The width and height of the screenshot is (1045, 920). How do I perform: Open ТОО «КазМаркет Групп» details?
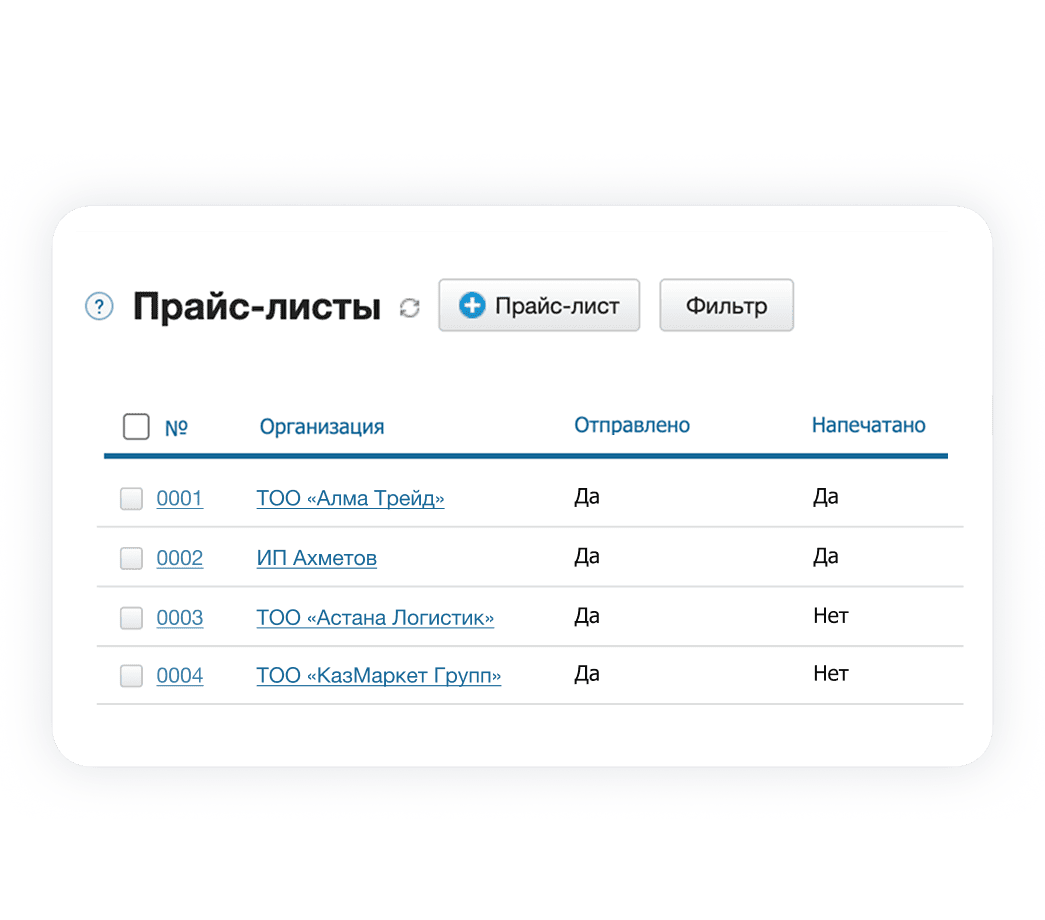377,675
